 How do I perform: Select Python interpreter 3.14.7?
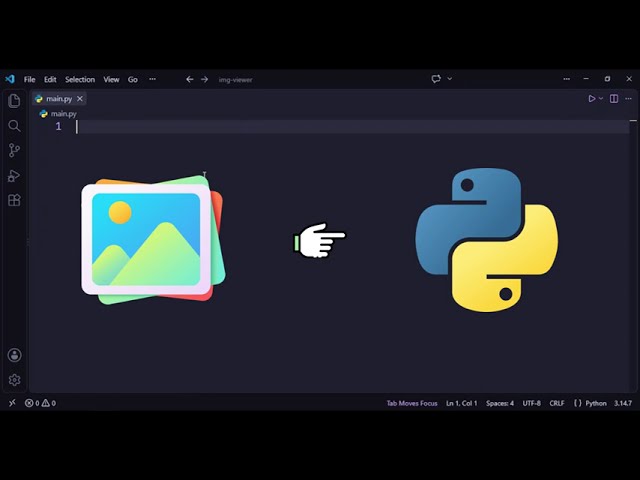click(623, 403)
